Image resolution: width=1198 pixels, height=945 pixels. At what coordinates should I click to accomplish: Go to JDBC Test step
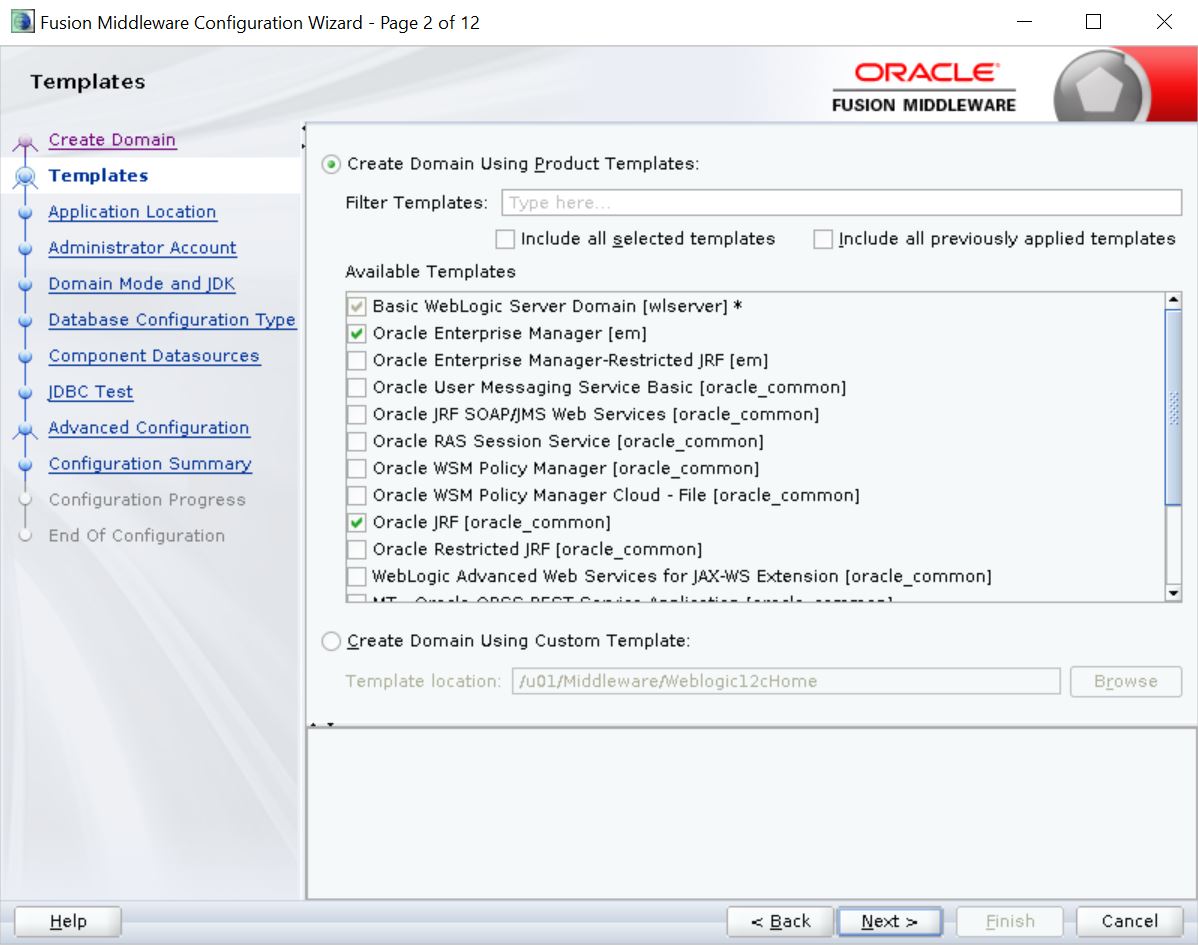(90, 391)
